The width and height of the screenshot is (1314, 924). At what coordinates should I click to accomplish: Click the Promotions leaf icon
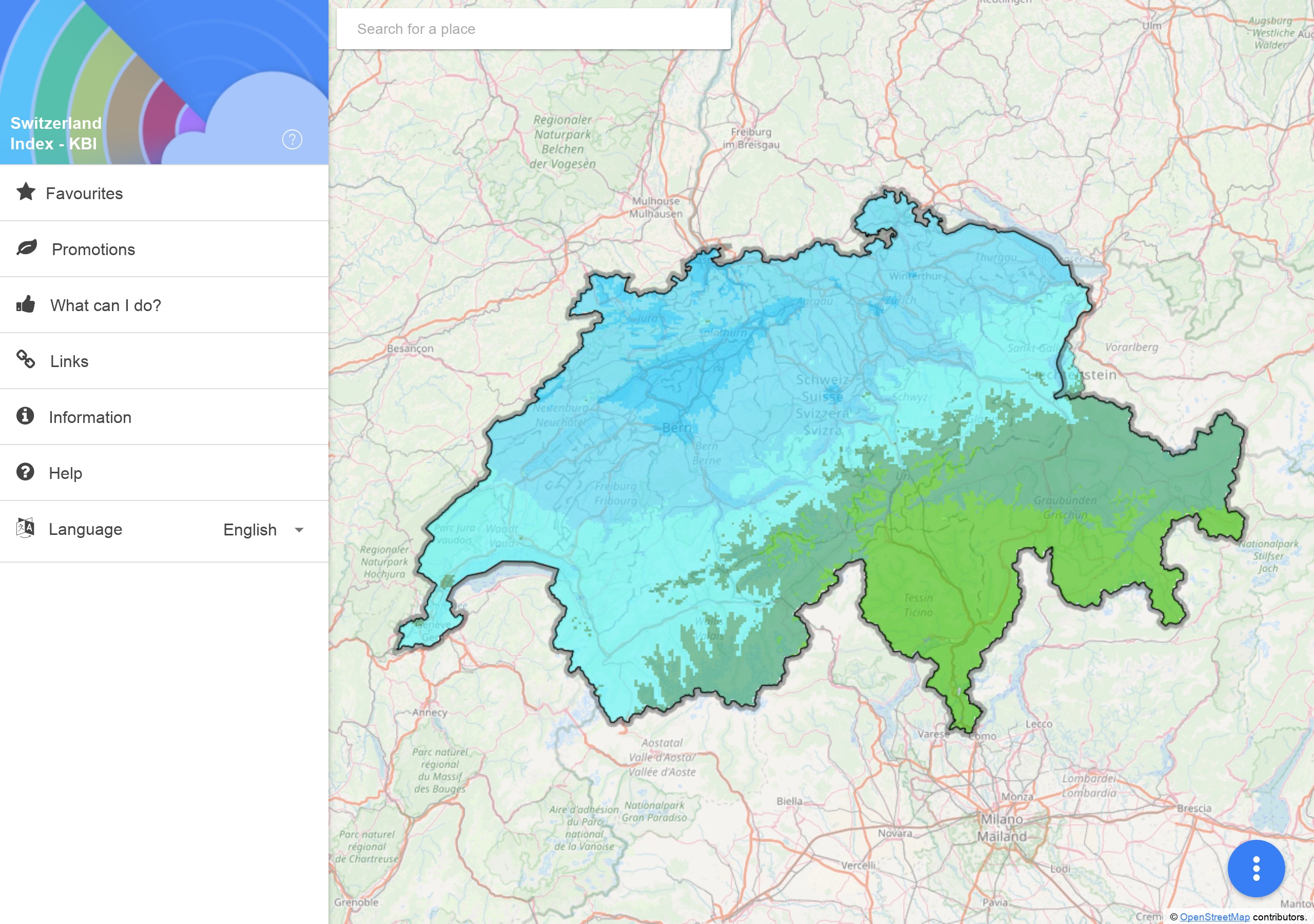pos(27,247)
